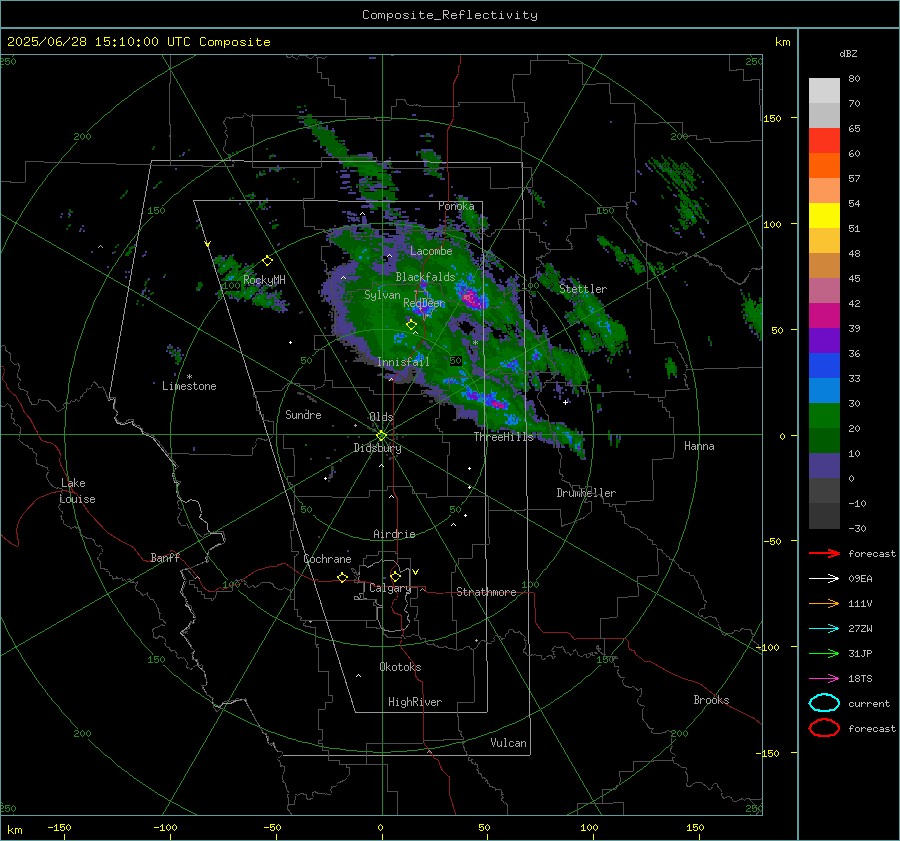Click the yellow diamond marker near Cochrane
This screenshot has height=841, width=900.
coord(342,577)
